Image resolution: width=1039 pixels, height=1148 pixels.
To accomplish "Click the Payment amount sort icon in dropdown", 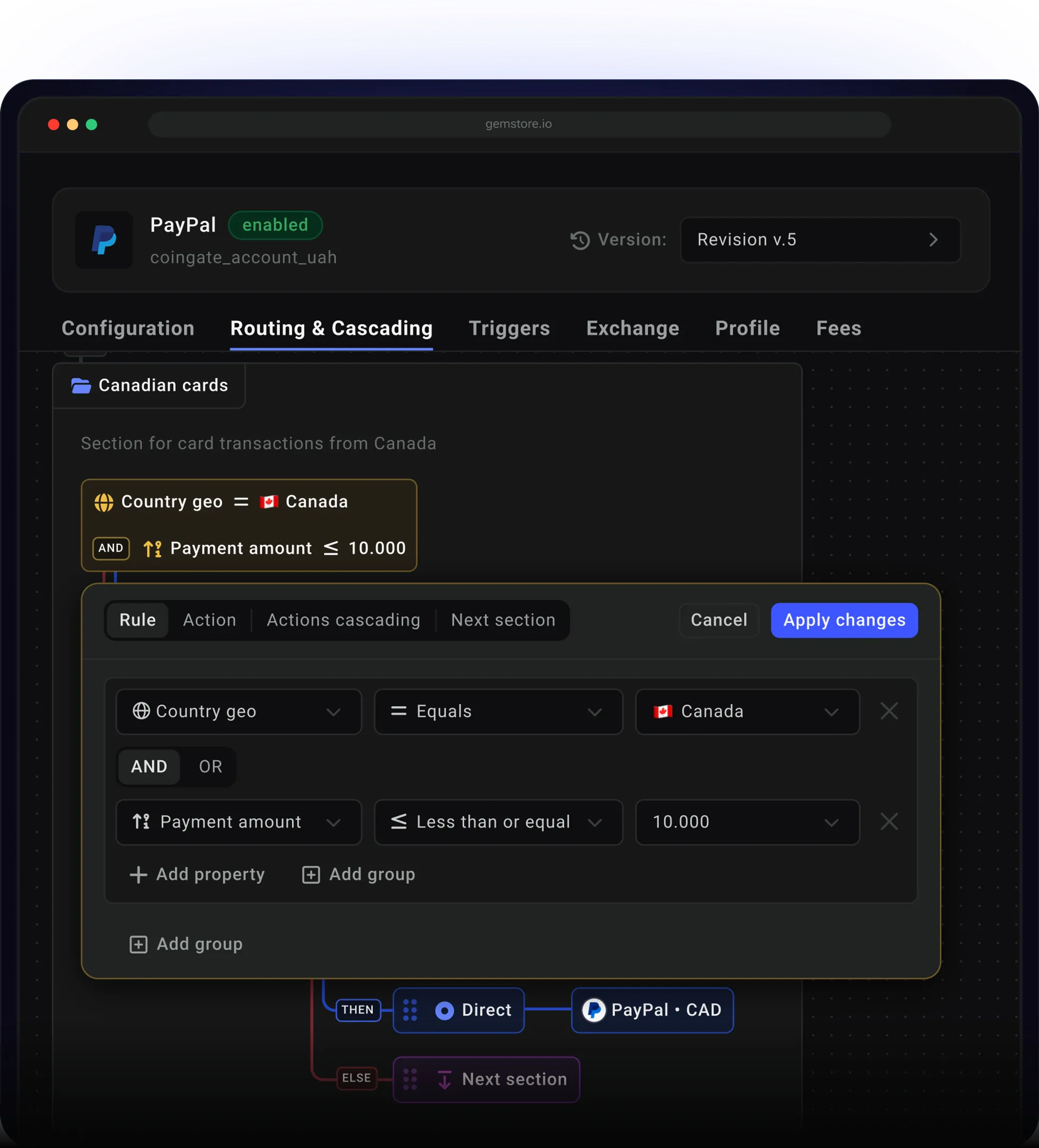I will point(141,821).
